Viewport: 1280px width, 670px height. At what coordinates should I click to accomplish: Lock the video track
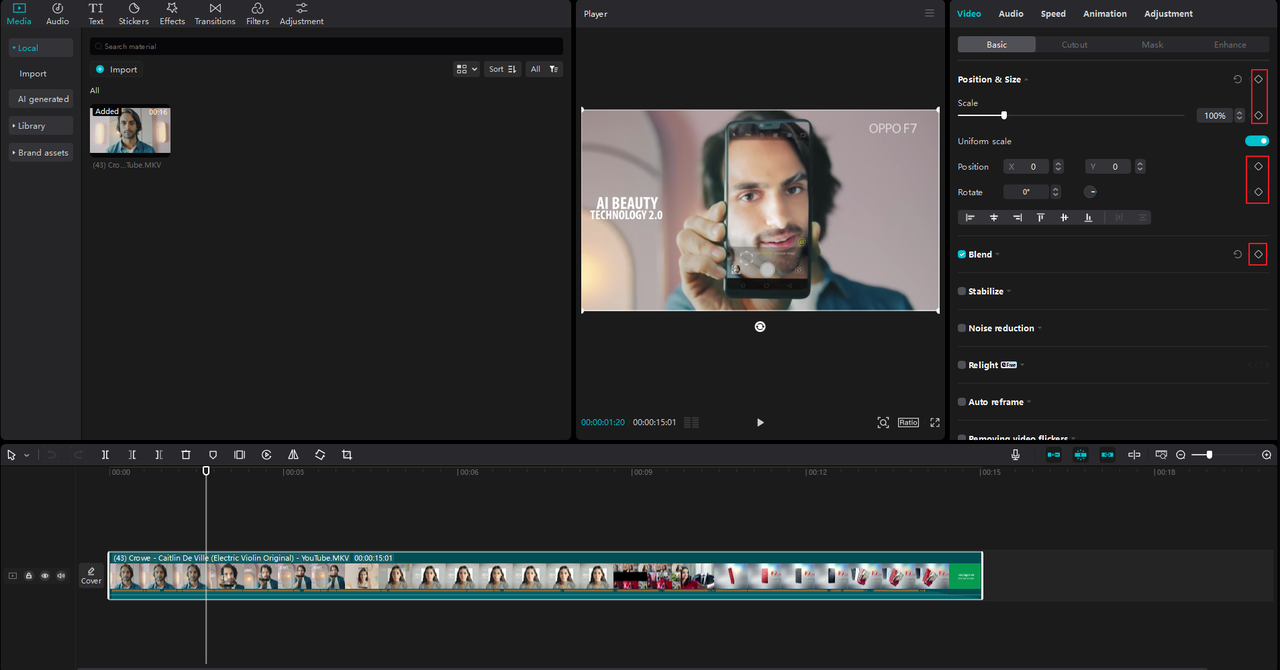29,576
